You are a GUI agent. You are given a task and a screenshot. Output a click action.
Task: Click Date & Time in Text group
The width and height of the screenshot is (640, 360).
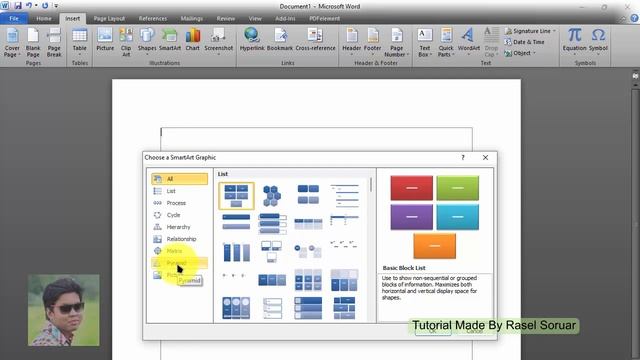coord(524,42)
